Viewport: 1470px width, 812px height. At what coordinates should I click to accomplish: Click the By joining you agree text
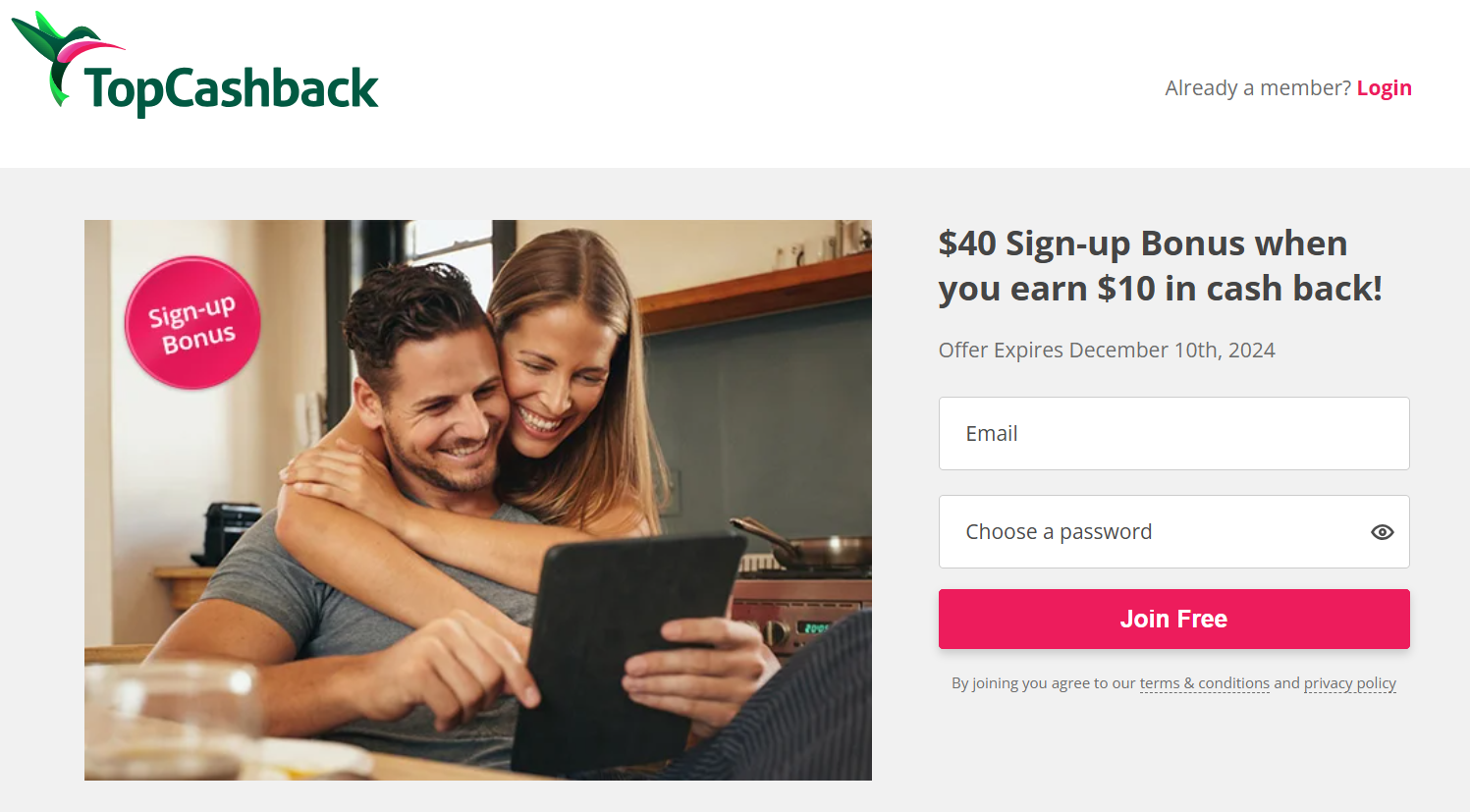(x=1043, y=683)
